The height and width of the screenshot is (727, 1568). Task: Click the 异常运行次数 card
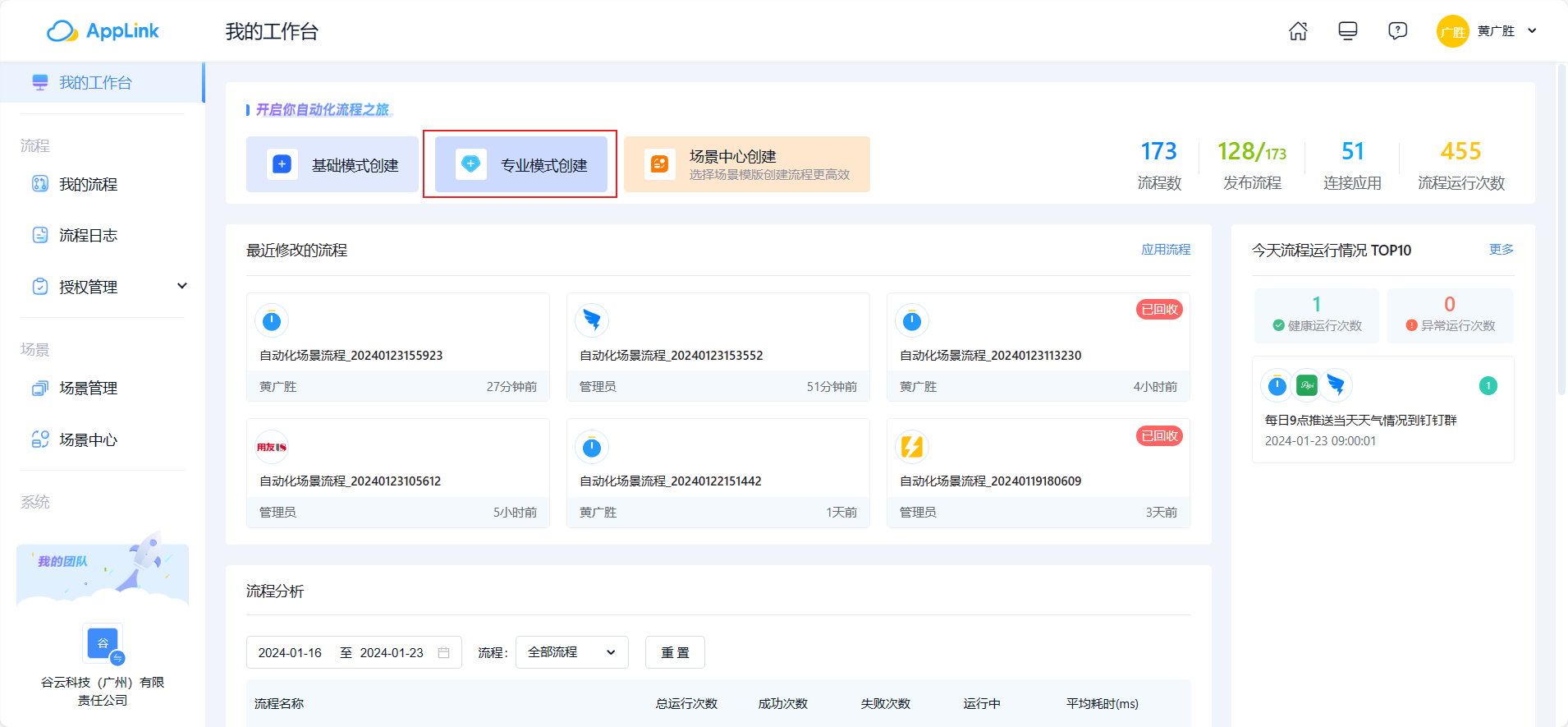[1450, 315]
